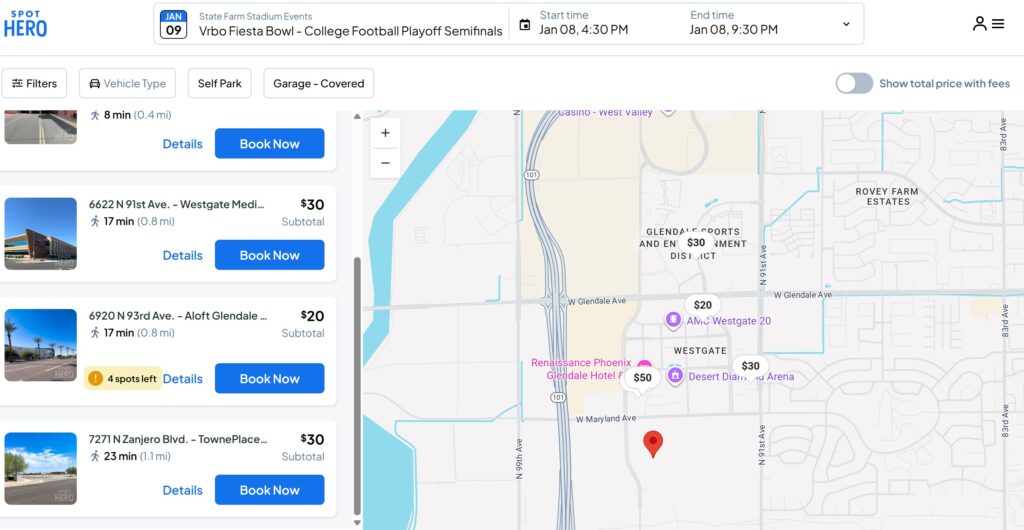Open the Filters panel
The width and height of the screenshot is (1024, 530).
tap(34, 84)
